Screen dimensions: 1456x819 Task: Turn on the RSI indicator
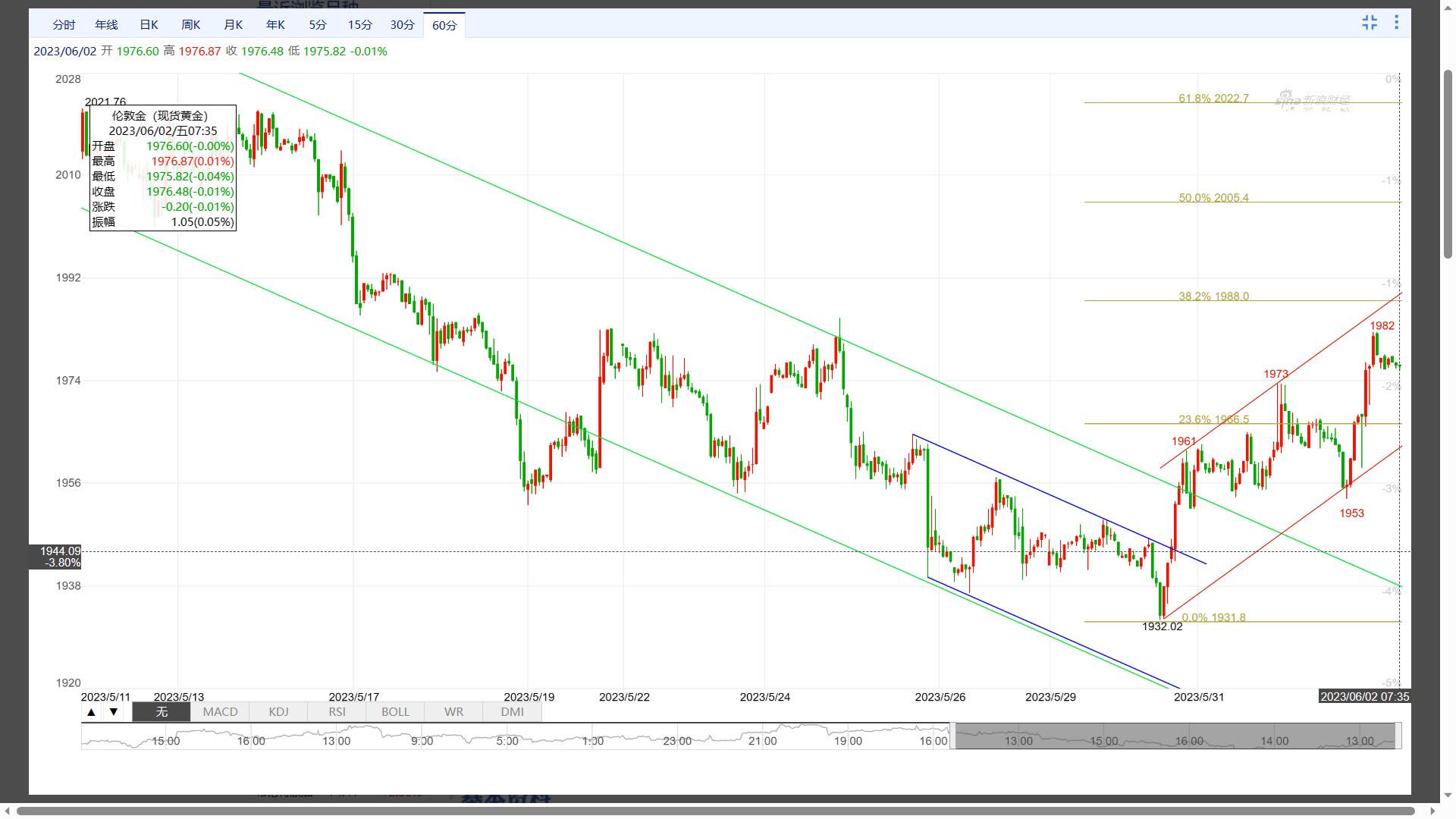[x=337, y=712]
